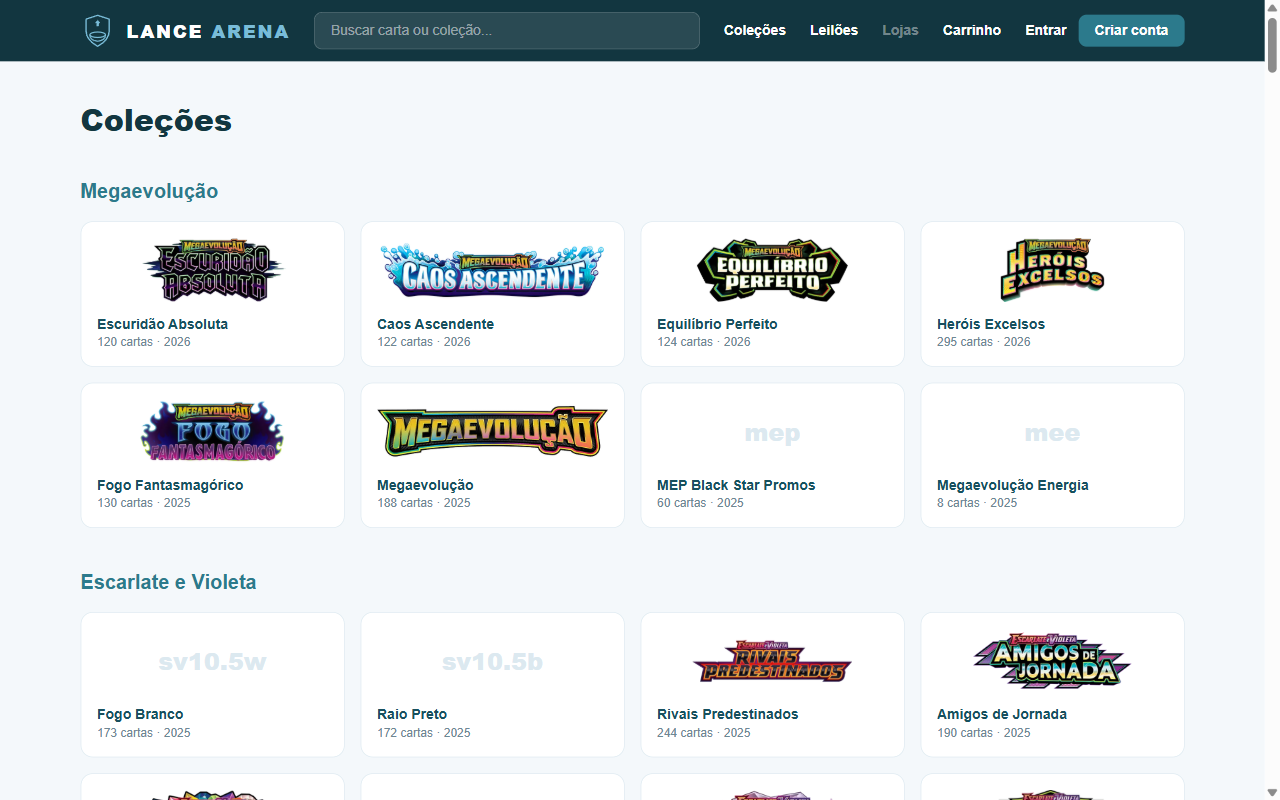Viewport: 1280px width, 800px height.
Task: Click the '60 cartas · 2025' text
Action: click(x=701, y=503)
